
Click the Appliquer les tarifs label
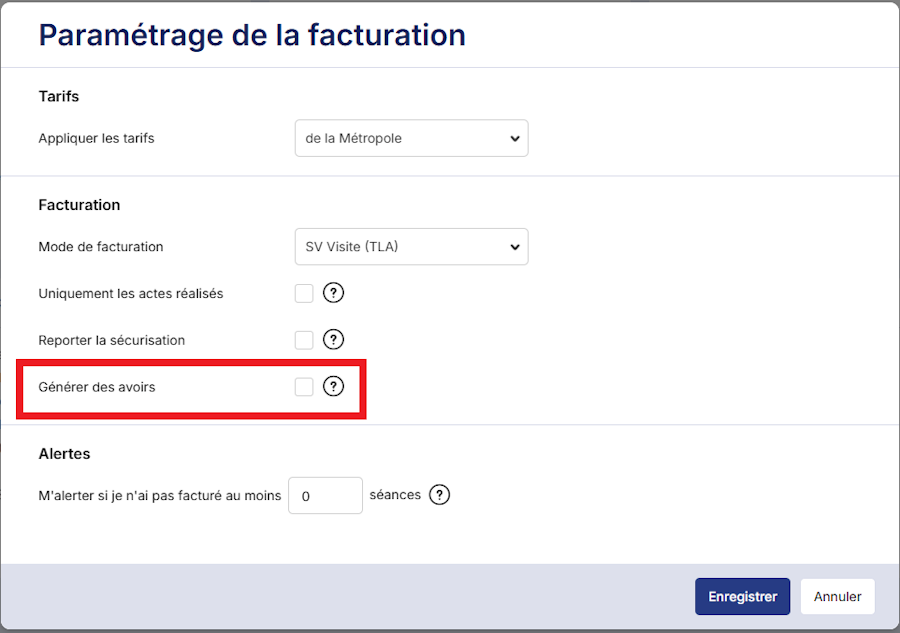coord(96,138)
